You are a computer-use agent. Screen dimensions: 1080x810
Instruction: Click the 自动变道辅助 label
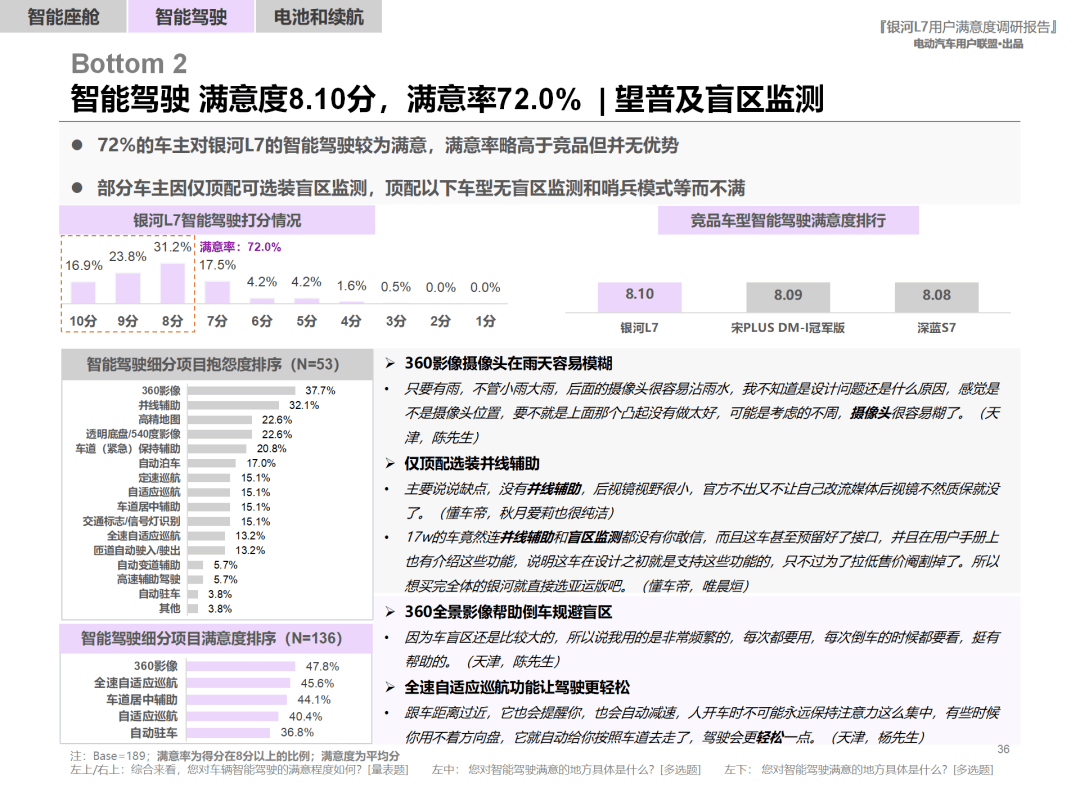click(x=148, y=565)
